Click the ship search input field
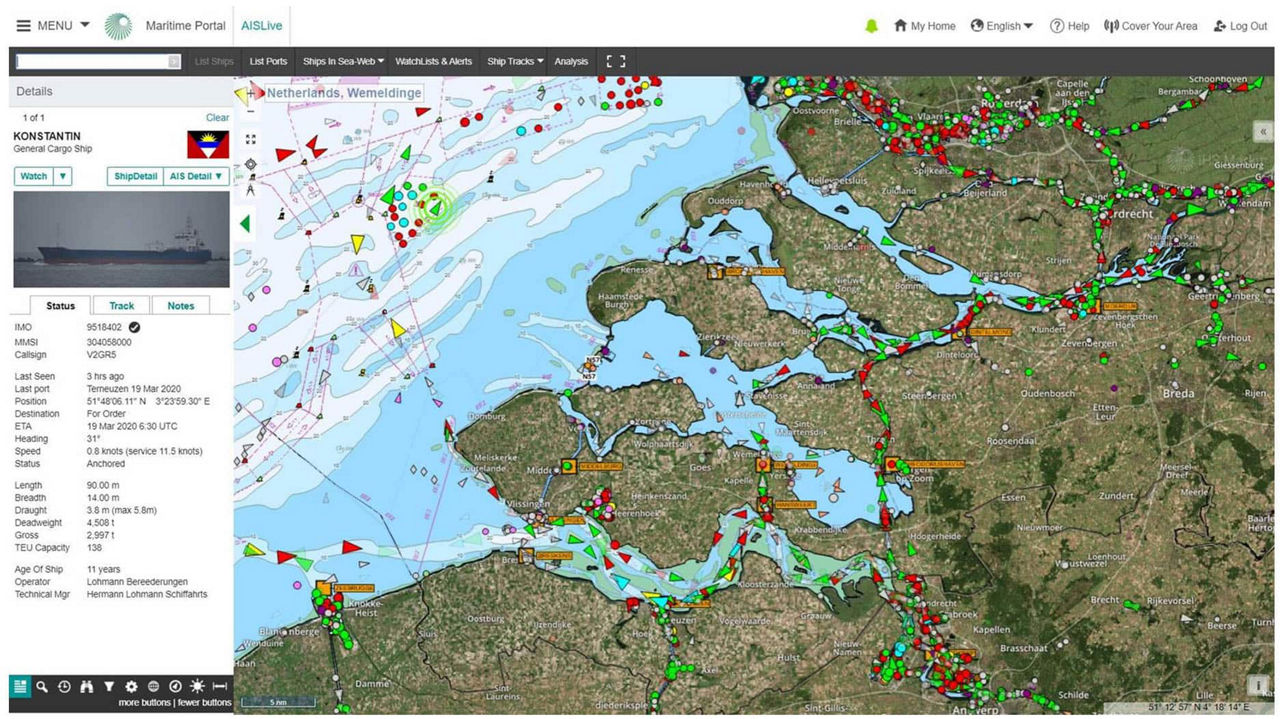The height and width of the screenshot is (719, 1280). tap(92, 62)
